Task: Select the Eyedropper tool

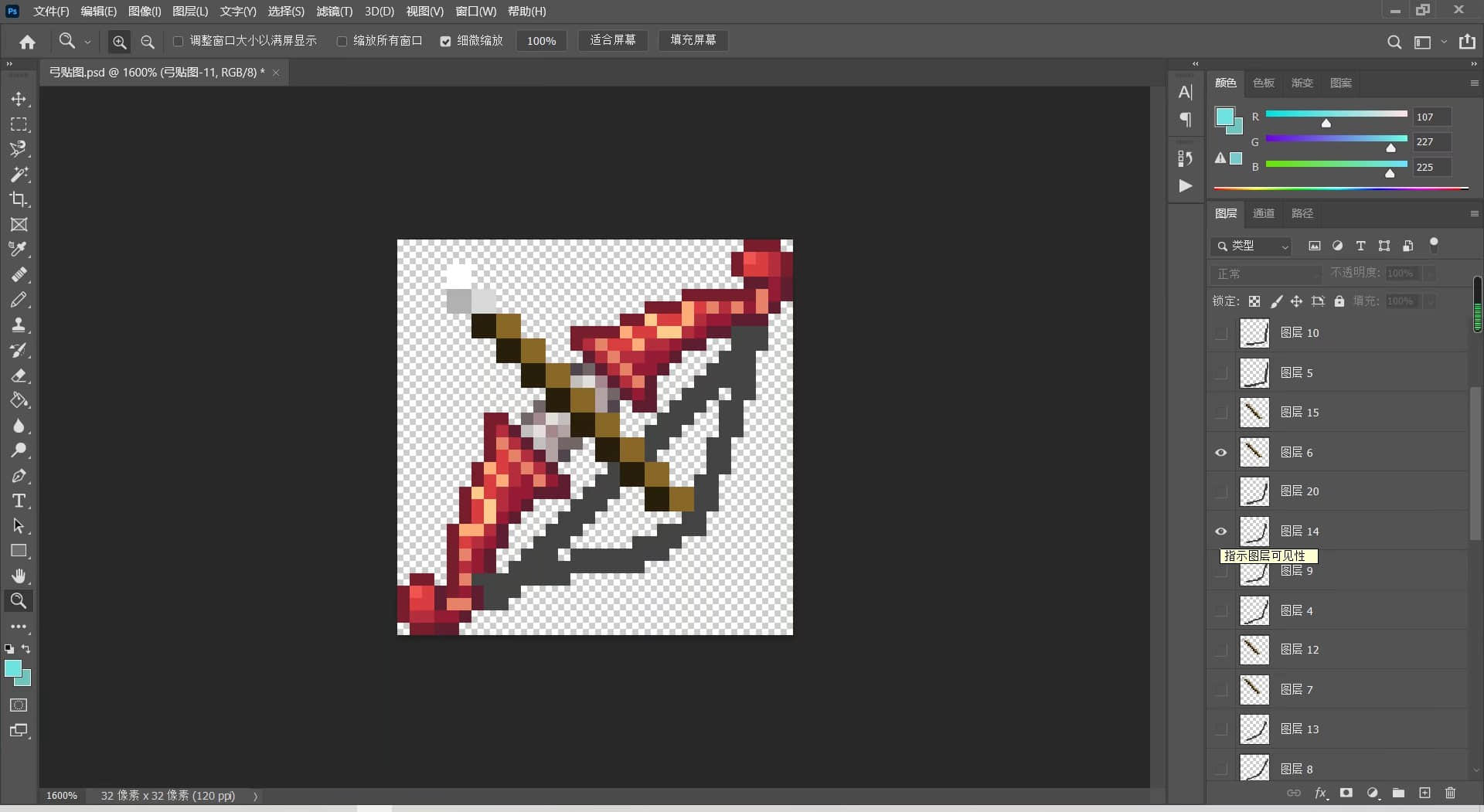Action: point(19,249)
